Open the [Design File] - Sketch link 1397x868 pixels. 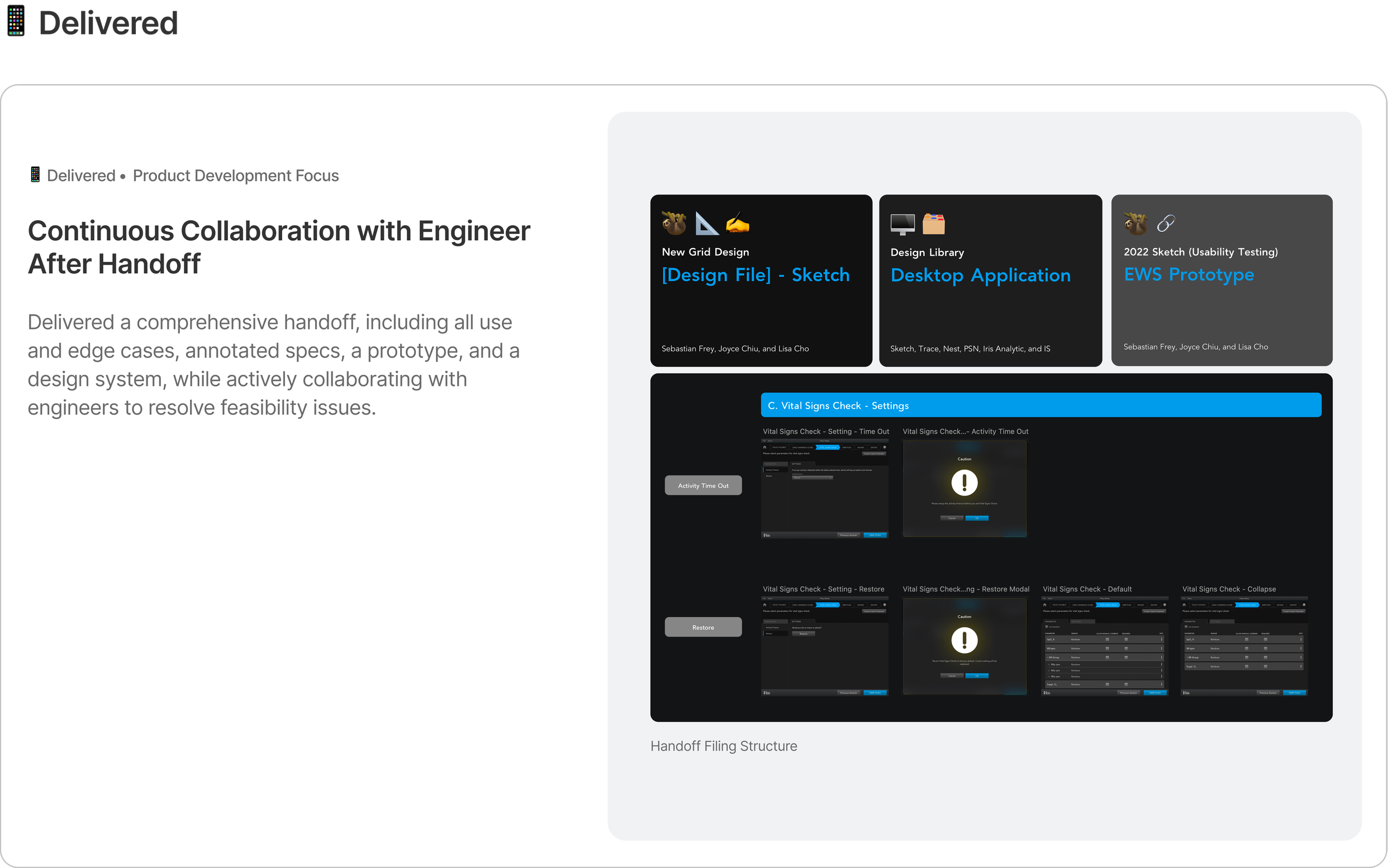pos(755,275)
